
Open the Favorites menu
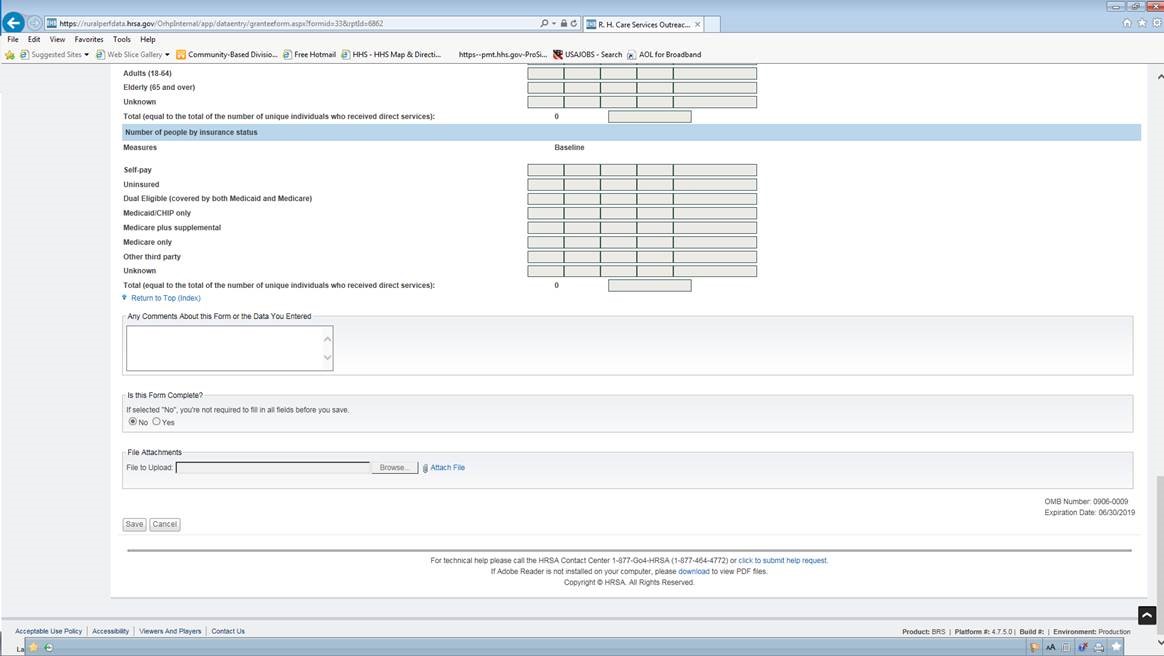pyautogui.click(x=88, y=39)
